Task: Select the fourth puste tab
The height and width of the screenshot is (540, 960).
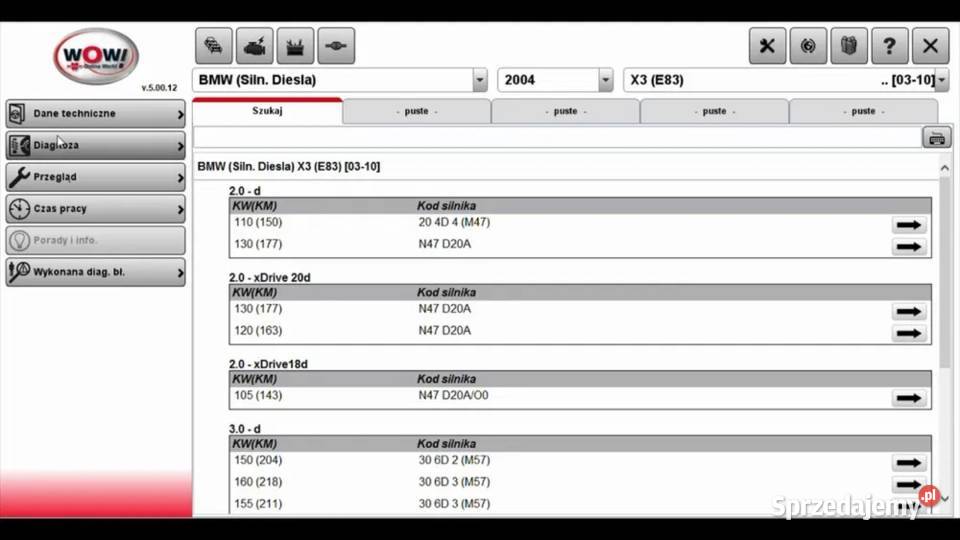Action: coord(863,111)
